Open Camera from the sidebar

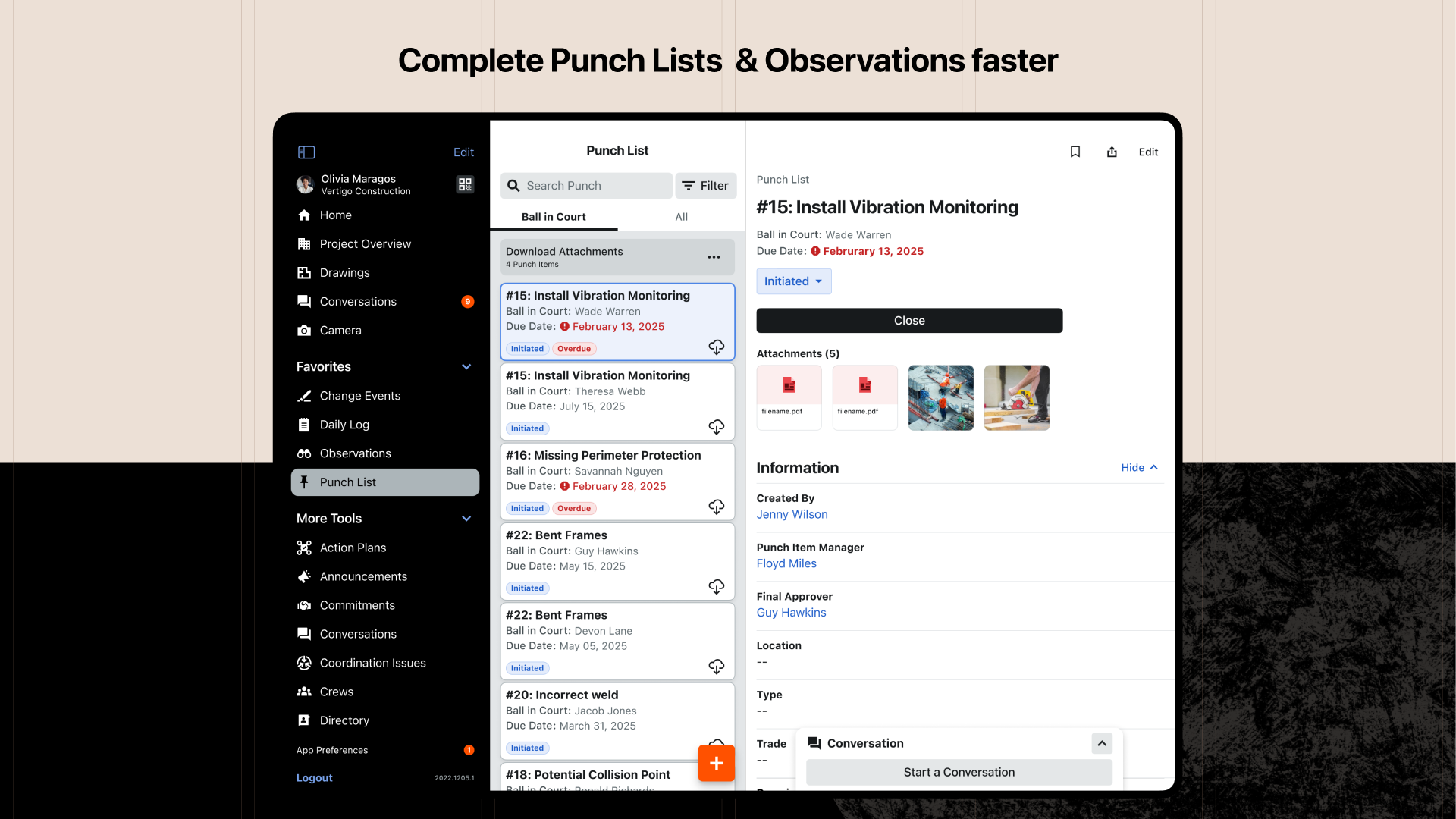(x=340, y=331)
